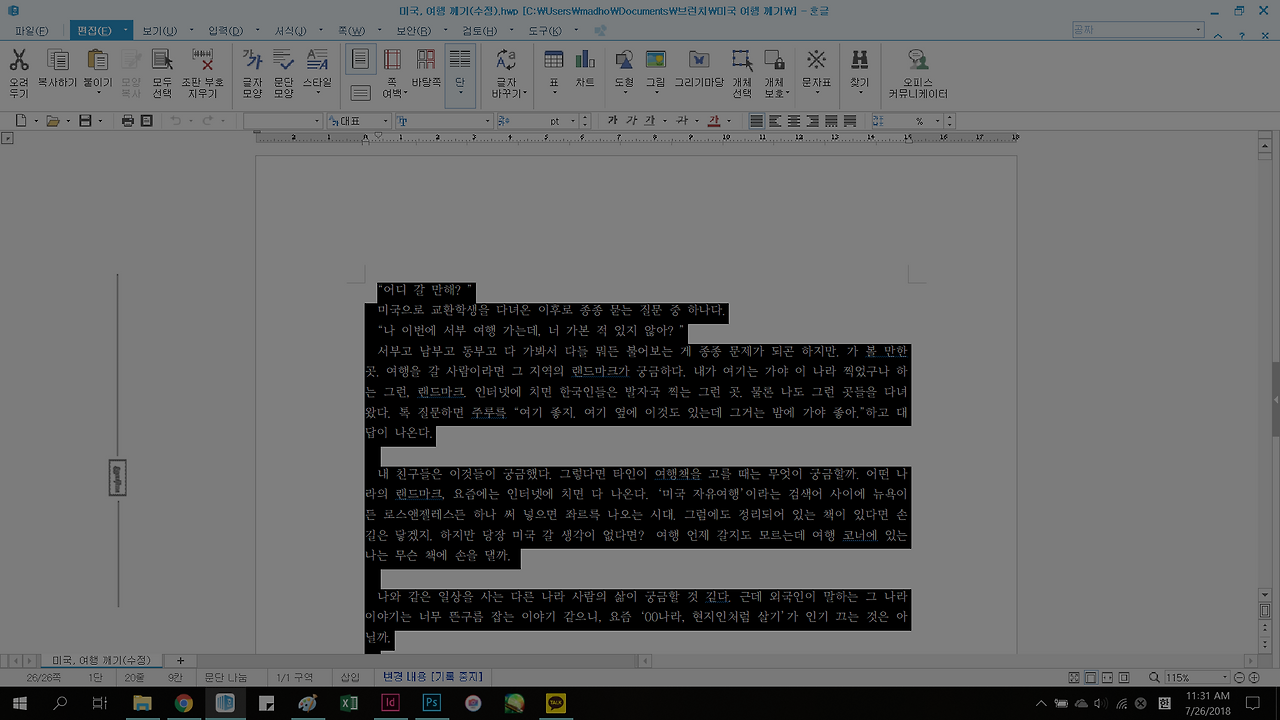Click the font color 가 swatch
The image size is (1280, 720).
click(x=714, y=121)
